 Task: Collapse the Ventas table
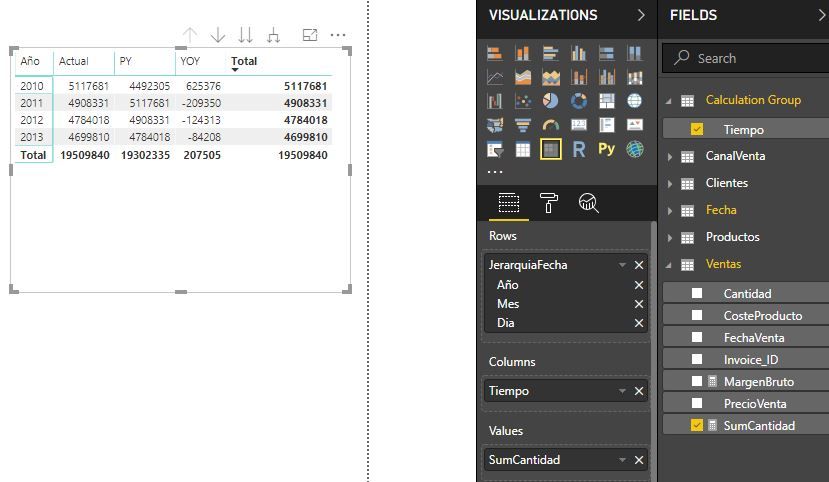pyautogui.click(x=669, y=265)
